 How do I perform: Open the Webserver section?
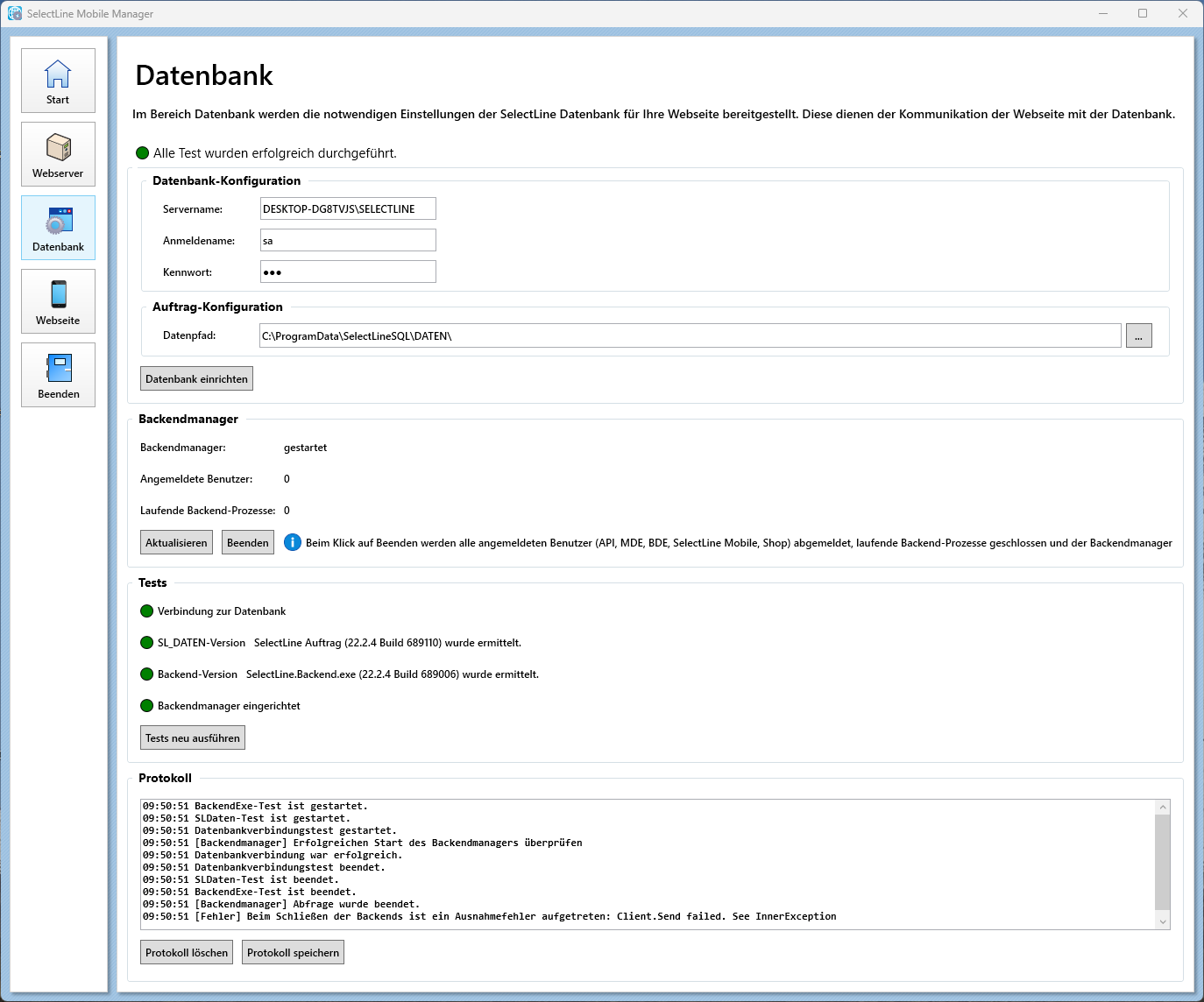point(58,154)
